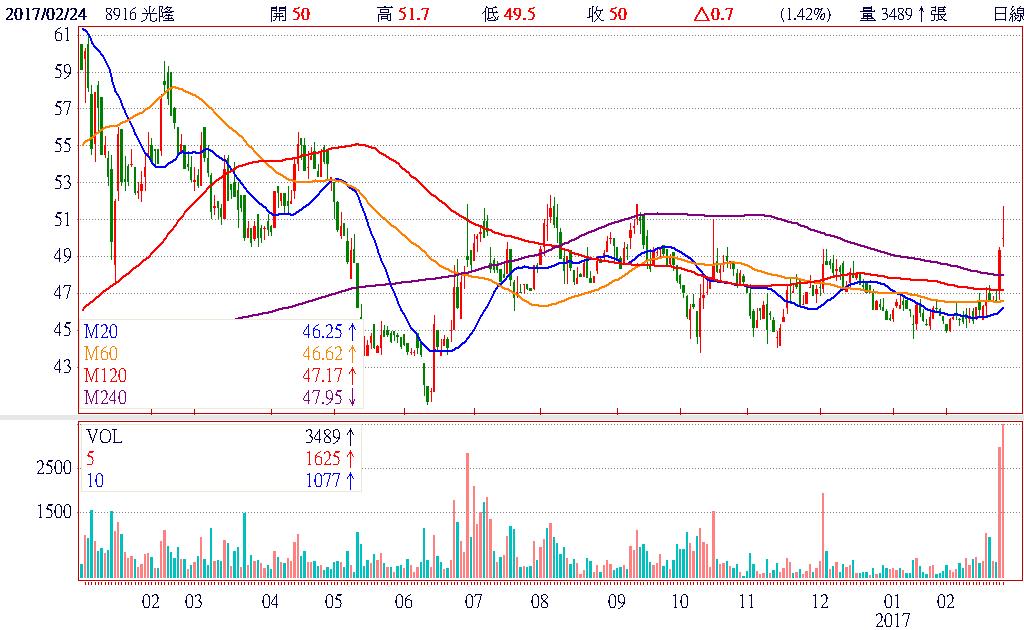Click the 07 month label on time axis
The height and width of the screenshot is (630, 1024).
pos(473,601)
